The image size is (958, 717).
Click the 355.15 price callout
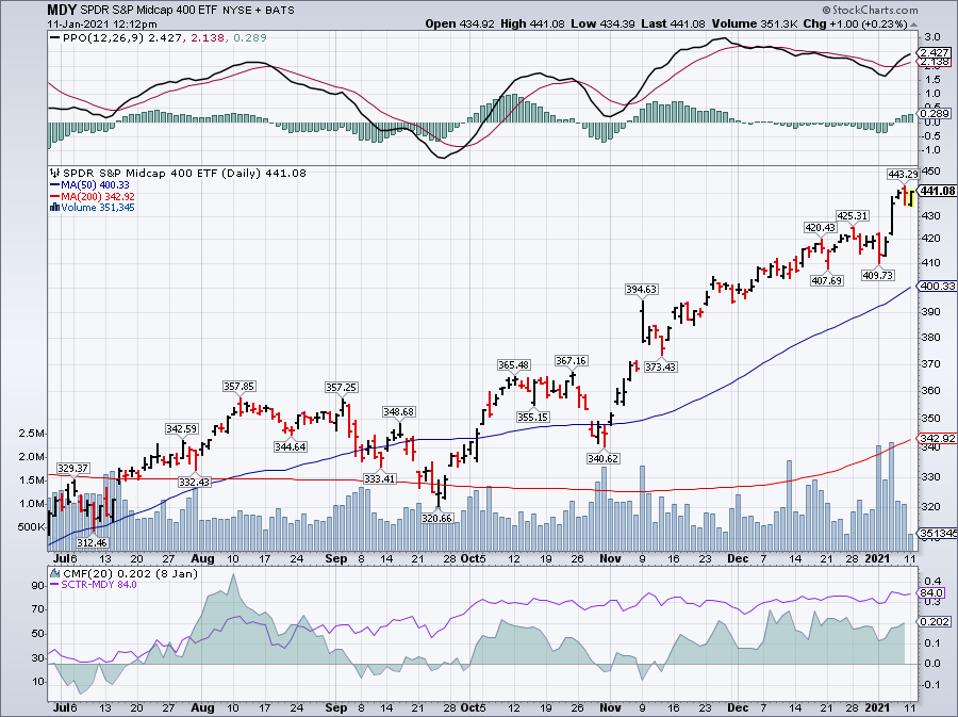coord(533,417)
